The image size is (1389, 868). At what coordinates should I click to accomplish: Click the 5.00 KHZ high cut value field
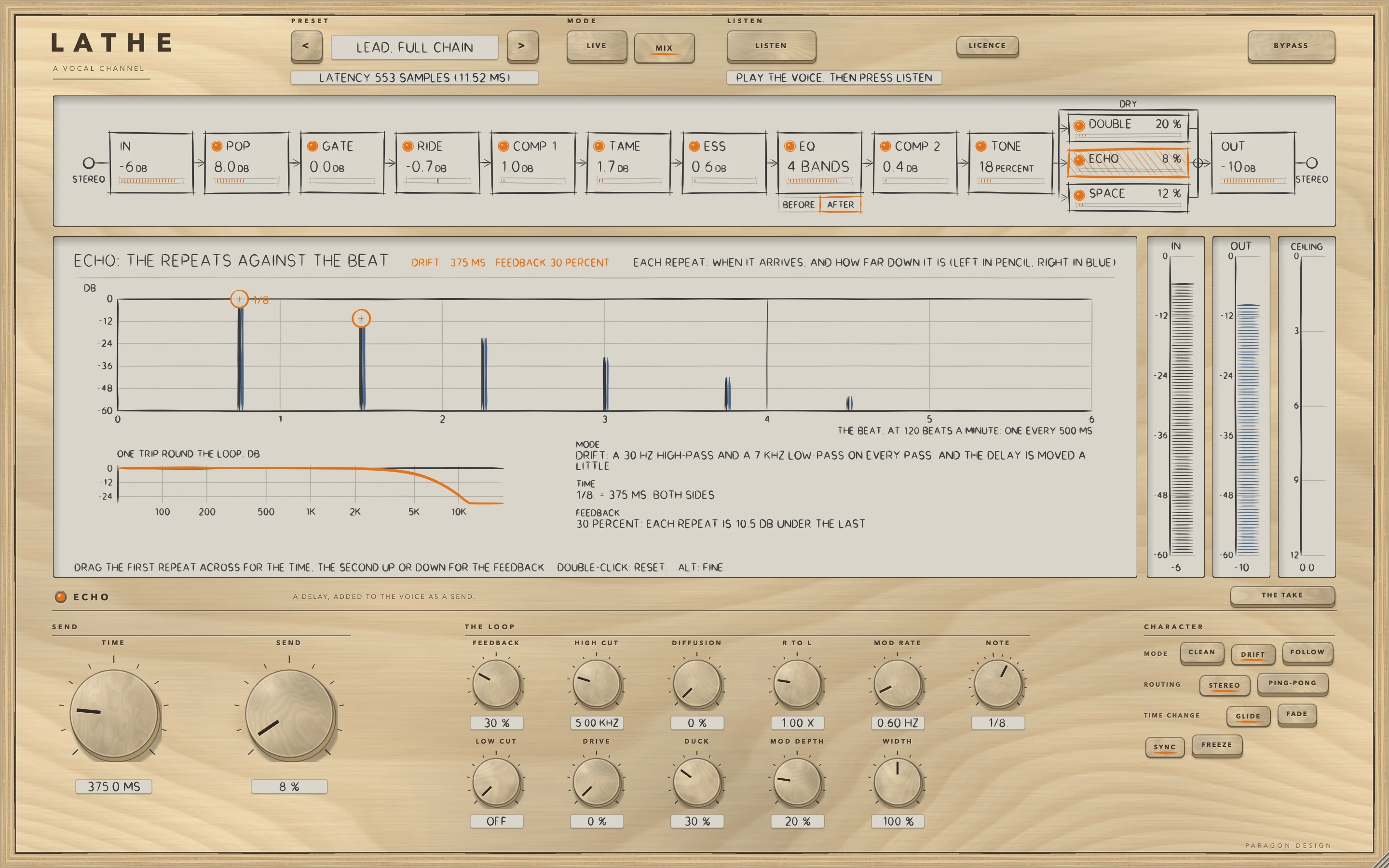pyautogui.click(x=597, y=723)
